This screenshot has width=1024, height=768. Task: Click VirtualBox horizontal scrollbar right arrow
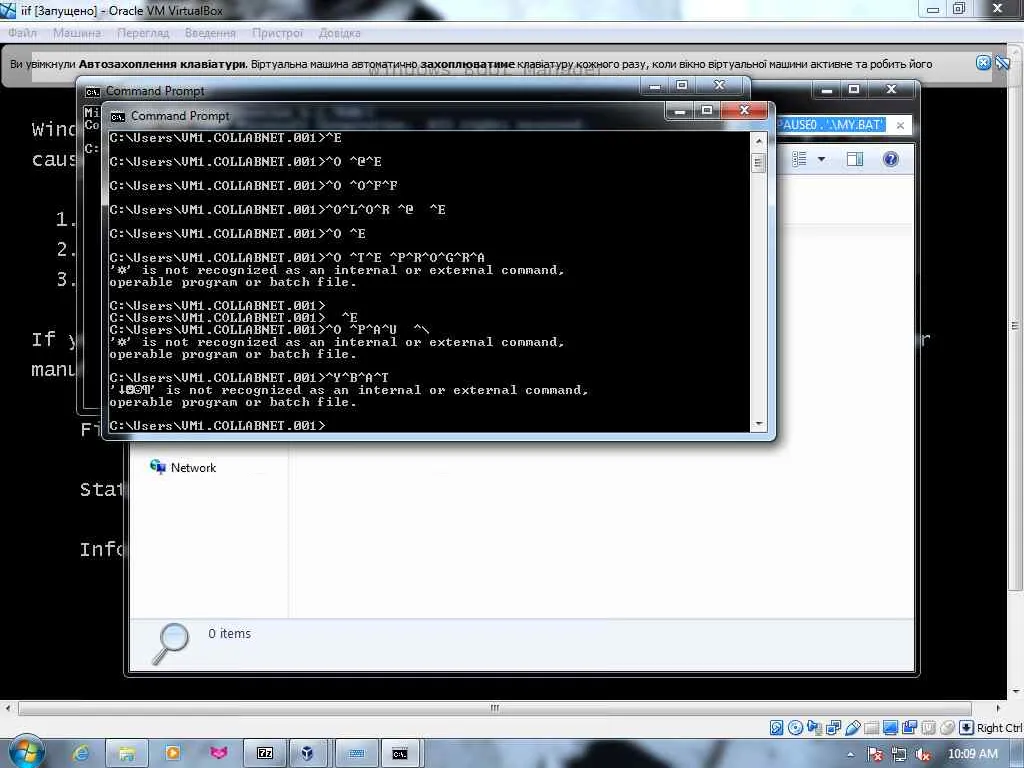pyautogui.click(x=999, y=708)
